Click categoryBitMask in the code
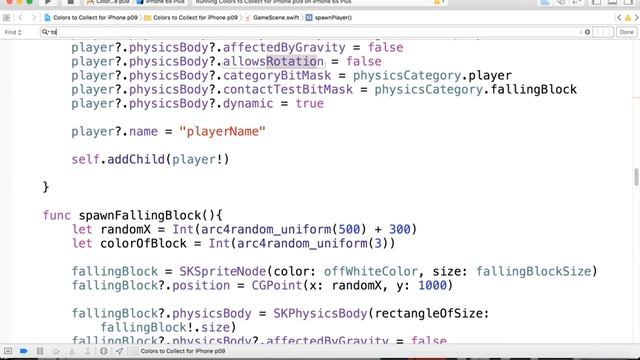 point(277,76)
